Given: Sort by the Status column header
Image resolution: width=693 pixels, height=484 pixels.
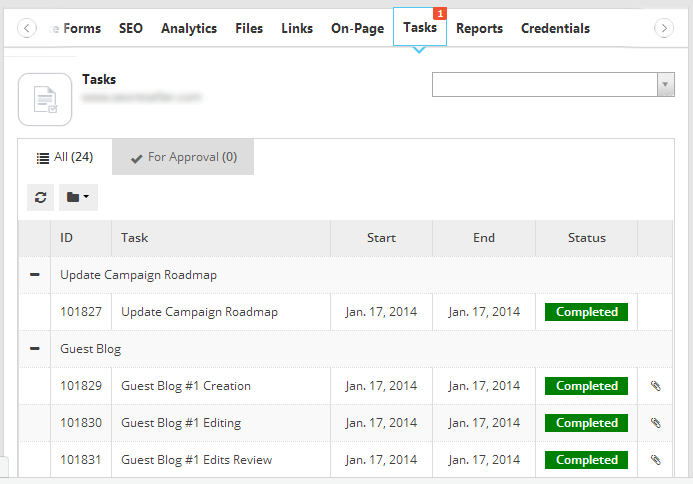Looking at the screenshot, I should click(x=586, y=238).
